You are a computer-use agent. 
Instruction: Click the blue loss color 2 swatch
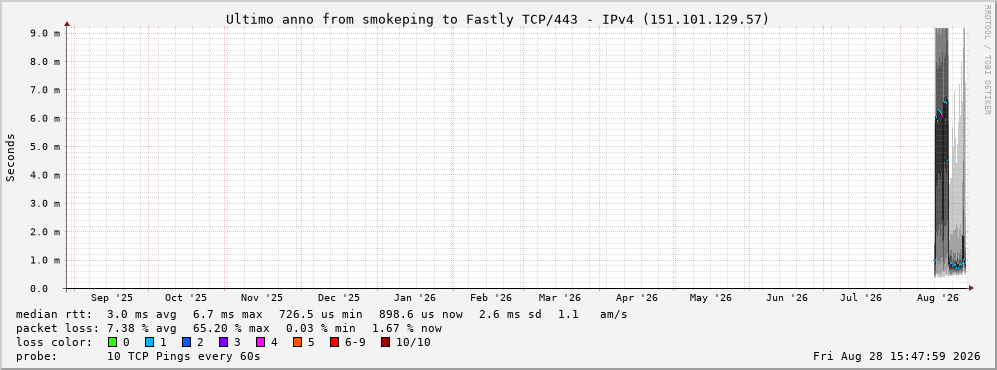point(187,342)
